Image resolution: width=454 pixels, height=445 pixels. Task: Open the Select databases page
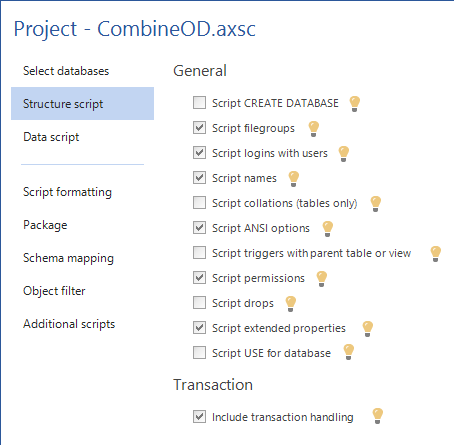66,71
